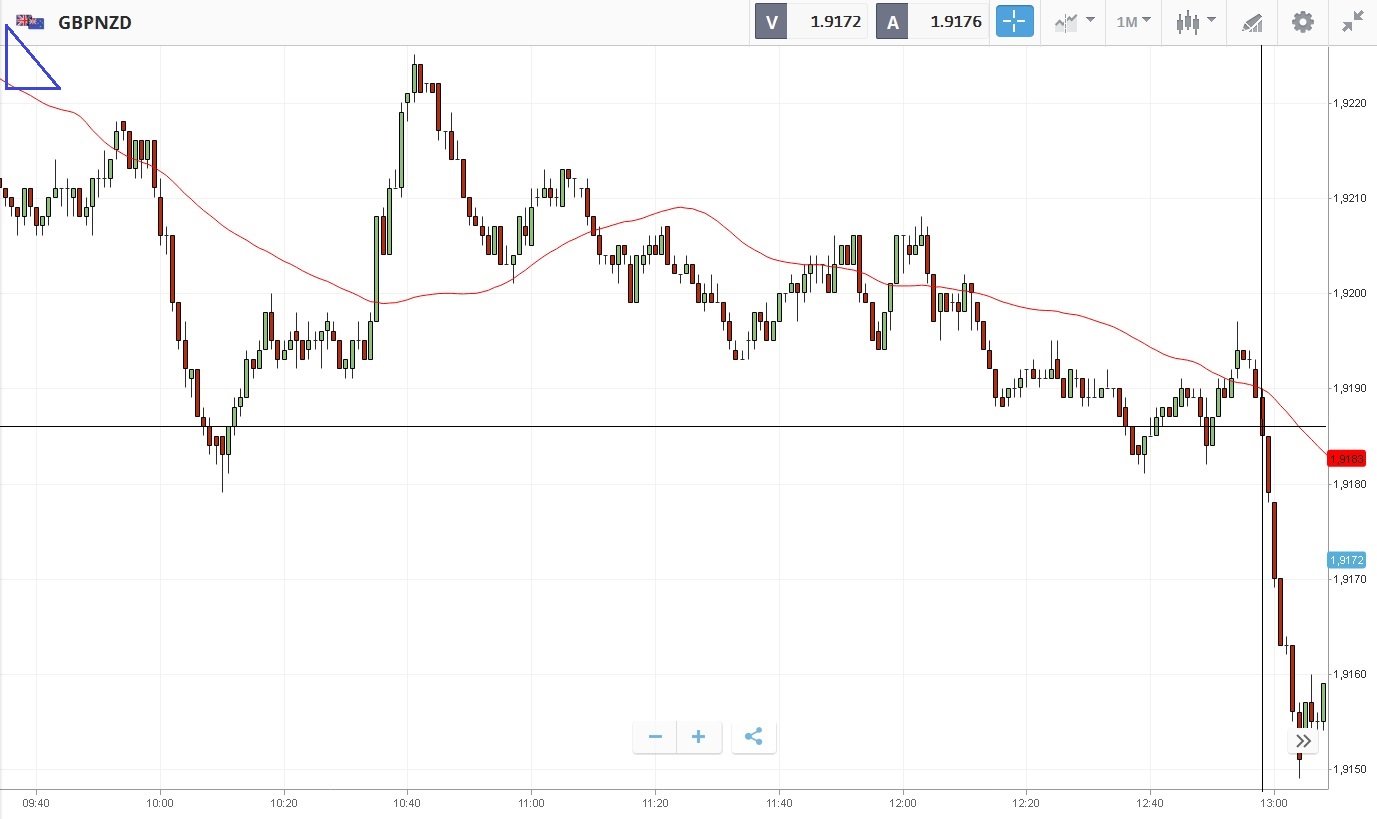Zoom in with the plus button

699,737
